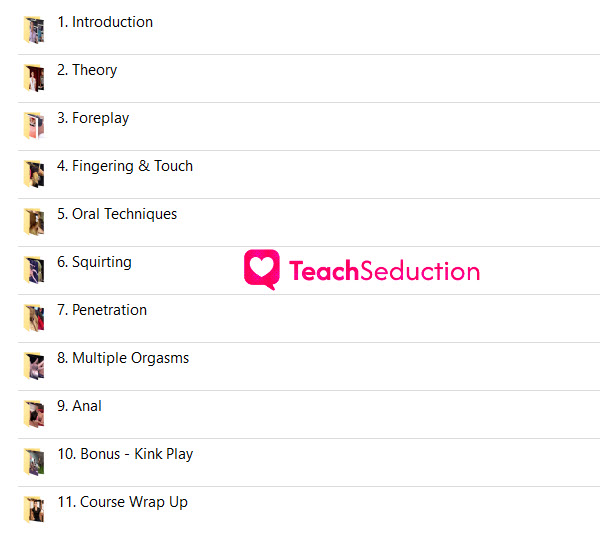
Task: Click the Bonus - Kink Play folder icon
Action: point(34,462)
